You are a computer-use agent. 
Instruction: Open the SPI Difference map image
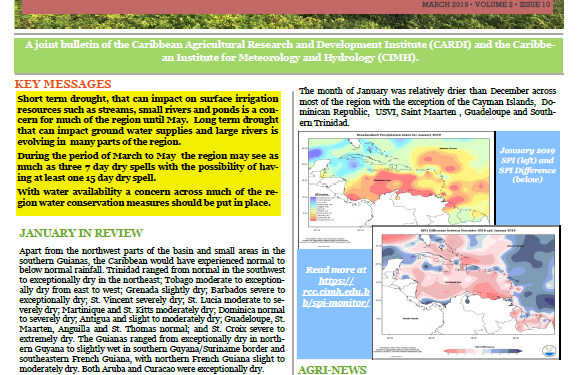click(466, 292)
